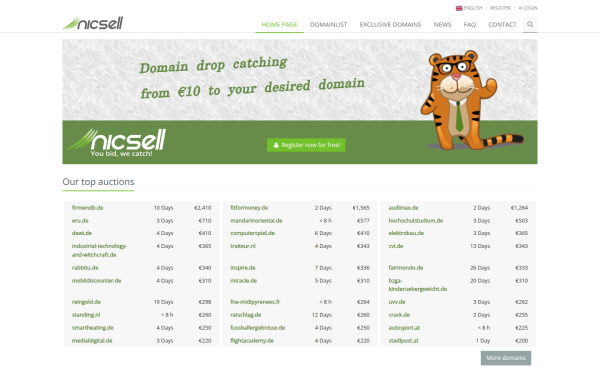Click the 13 Days value for cvl.de

click(x=480, y=246)
